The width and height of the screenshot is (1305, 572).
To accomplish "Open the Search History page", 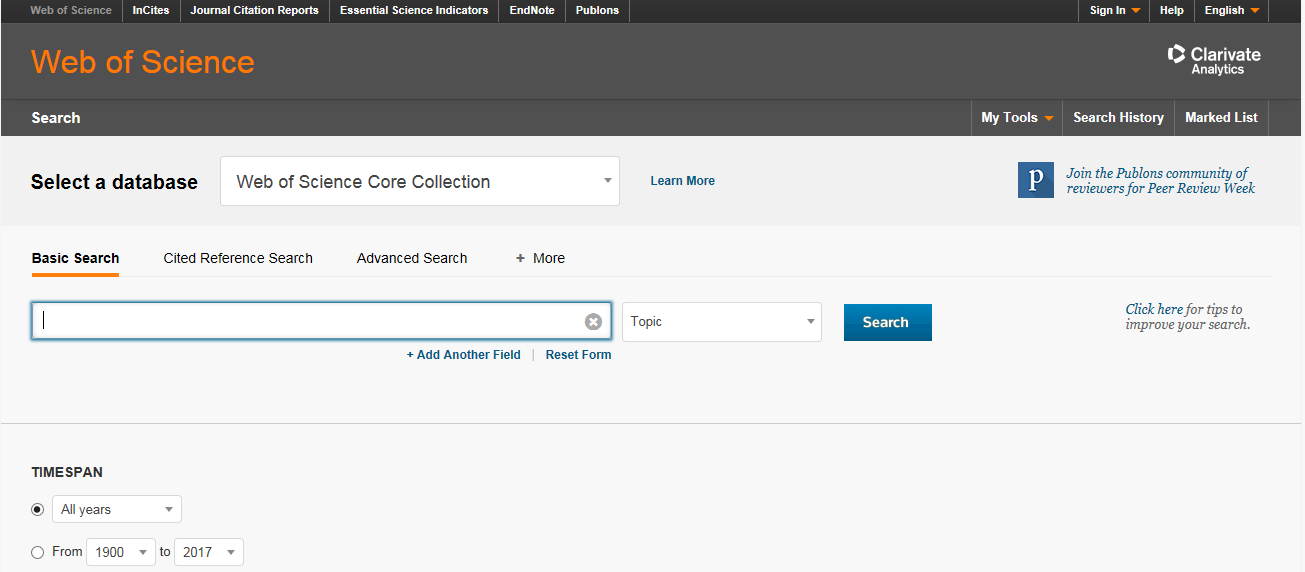I will [1118, 117].
